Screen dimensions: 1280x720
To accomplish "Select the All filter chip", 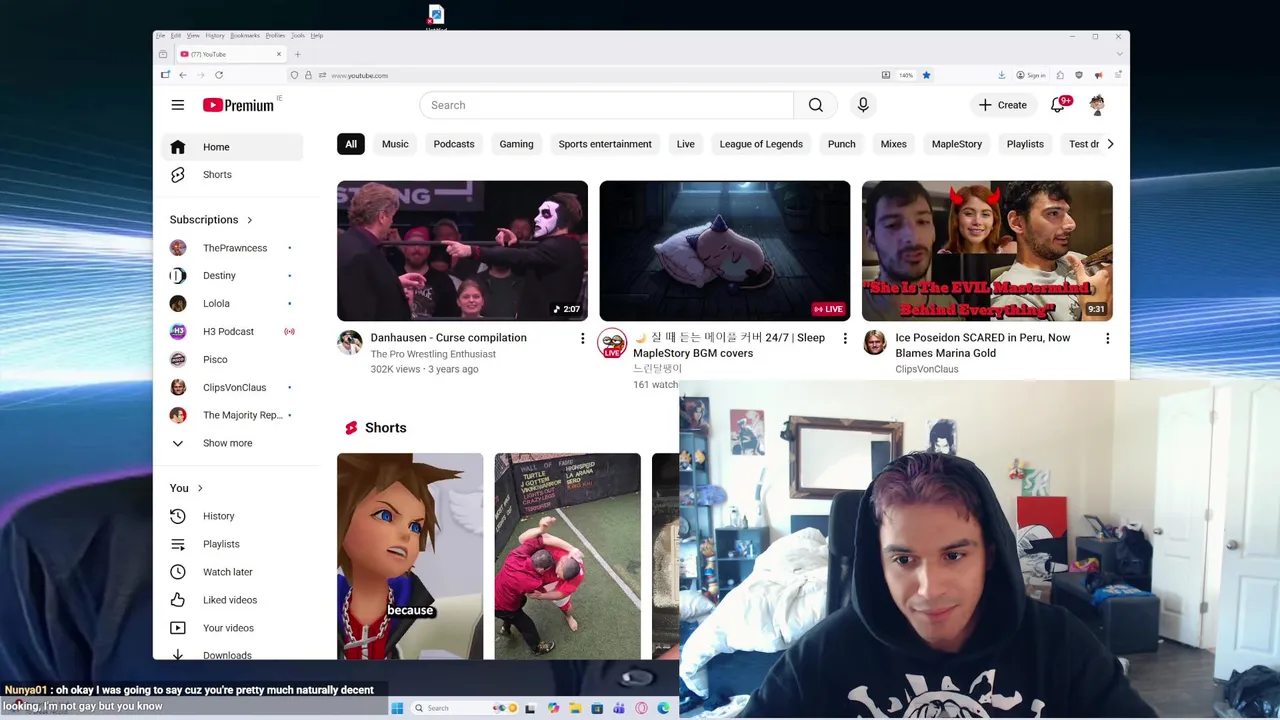I will tap(351, 144).
